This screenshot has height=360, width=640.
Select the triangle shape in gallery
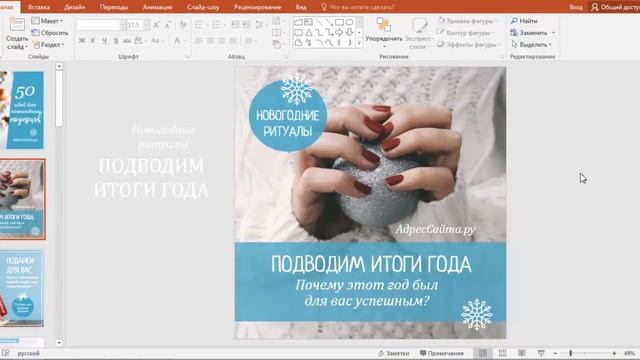pyautogui.click(x=309, y=32)
